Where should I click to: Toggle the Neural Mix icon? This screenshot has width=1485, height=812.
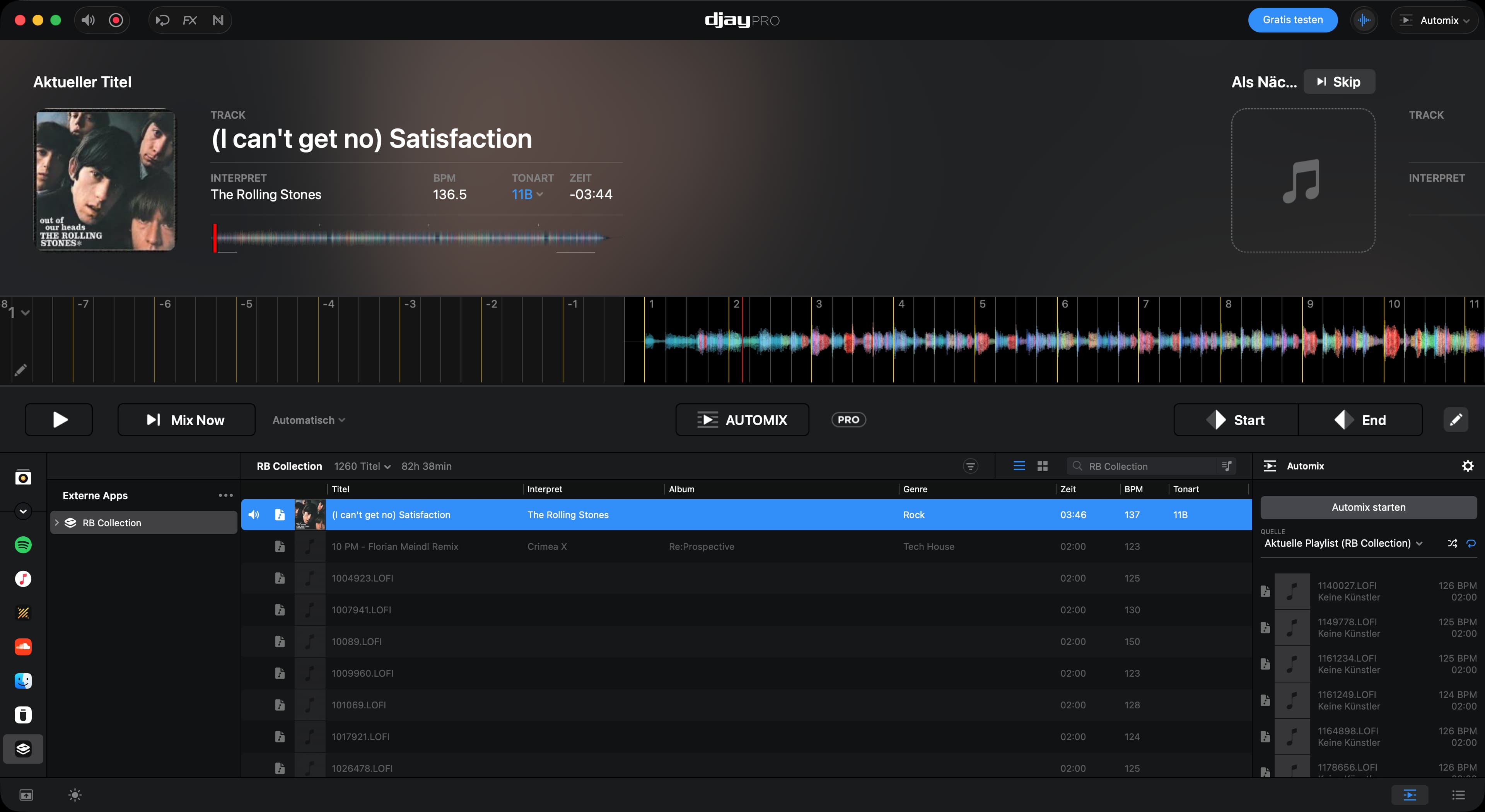pos(218,20)
